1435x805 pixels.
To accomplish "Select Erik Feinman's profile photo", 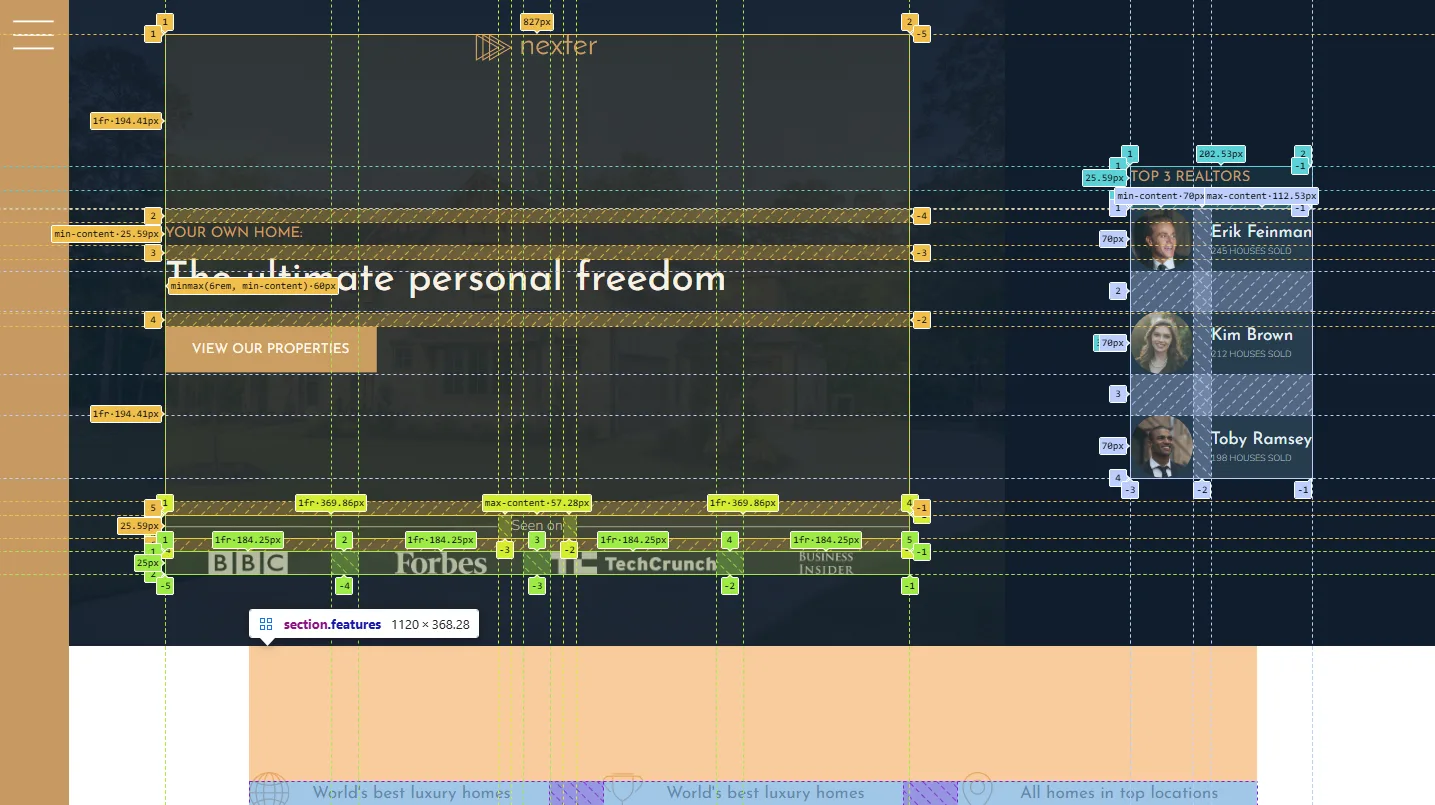I will tap(1162, 240).
